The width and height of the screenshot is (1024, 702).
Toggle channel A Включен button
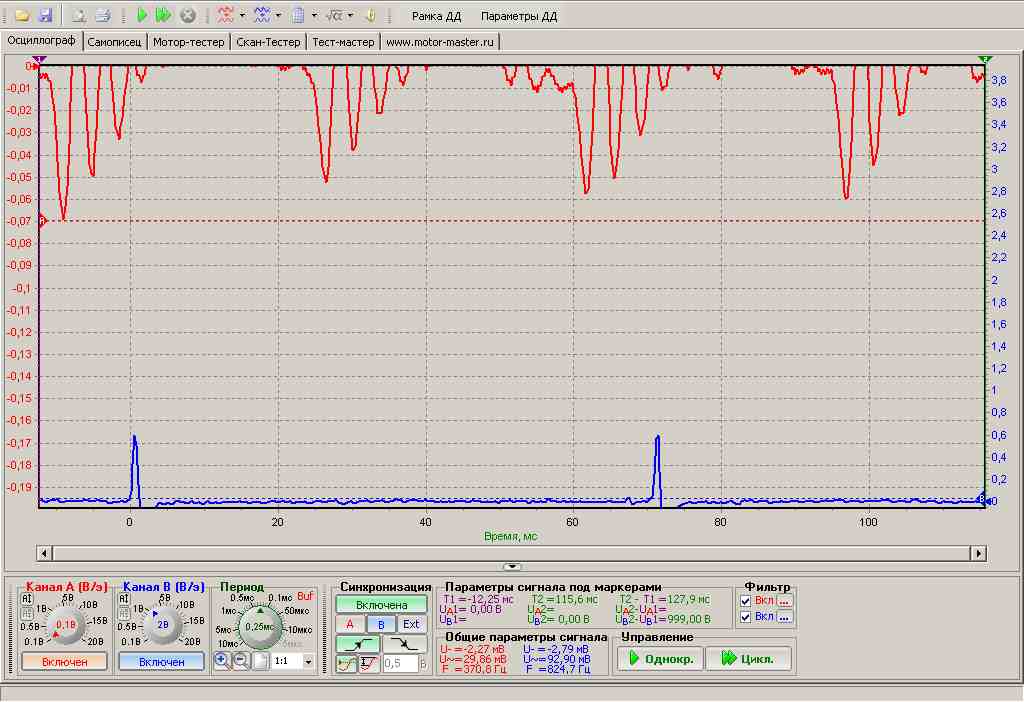[64, 662]
